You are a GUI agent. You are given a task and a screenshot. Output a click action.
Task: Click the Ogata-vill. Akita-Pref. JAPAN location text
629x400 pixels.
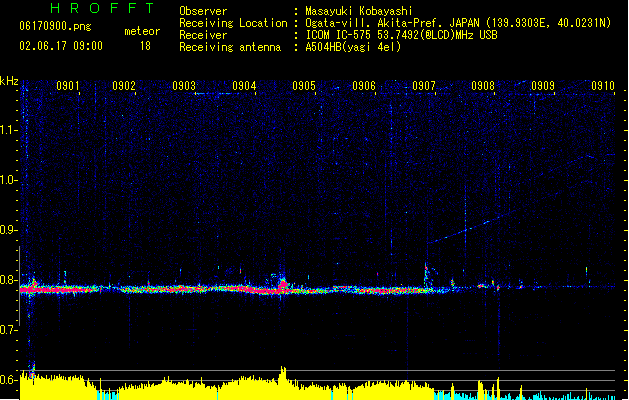pyautogui.click(x=458, y=23)
